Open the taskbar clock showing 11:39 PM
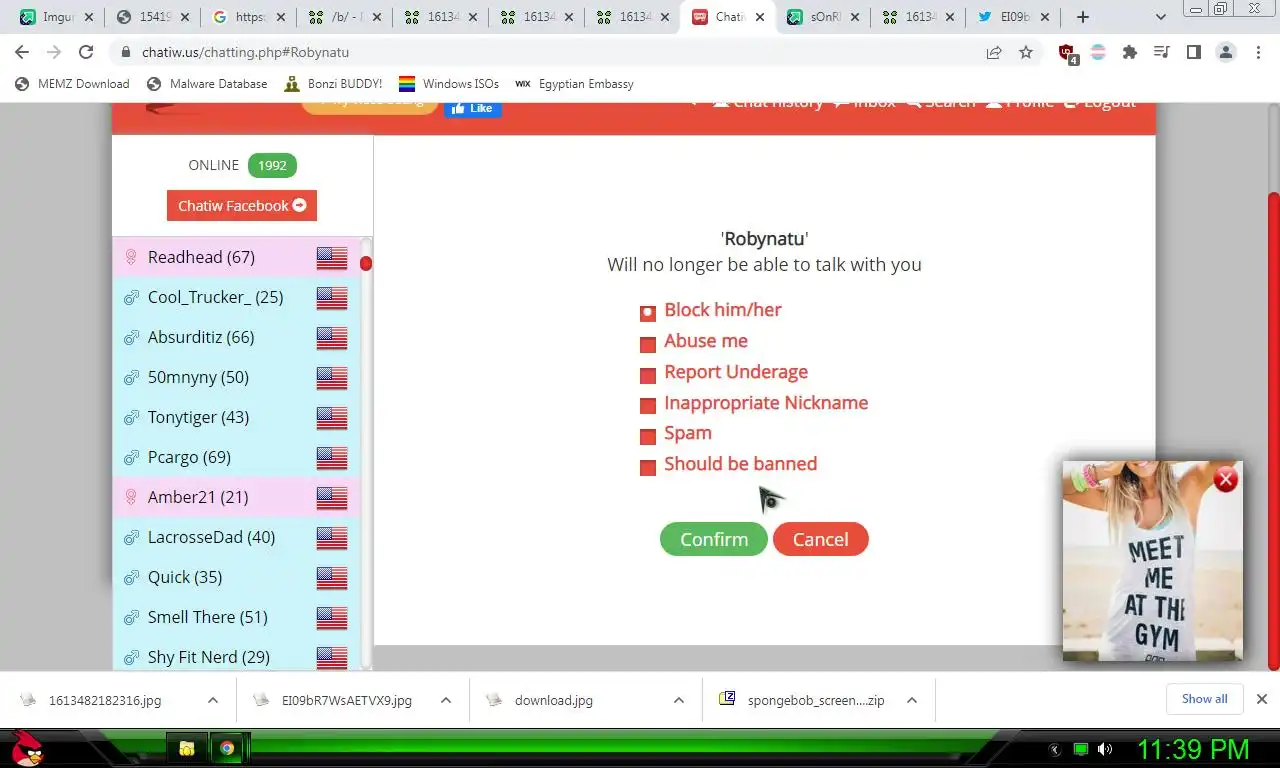The height and width of the screenshot is (768, 1280). click(1193, 749)
